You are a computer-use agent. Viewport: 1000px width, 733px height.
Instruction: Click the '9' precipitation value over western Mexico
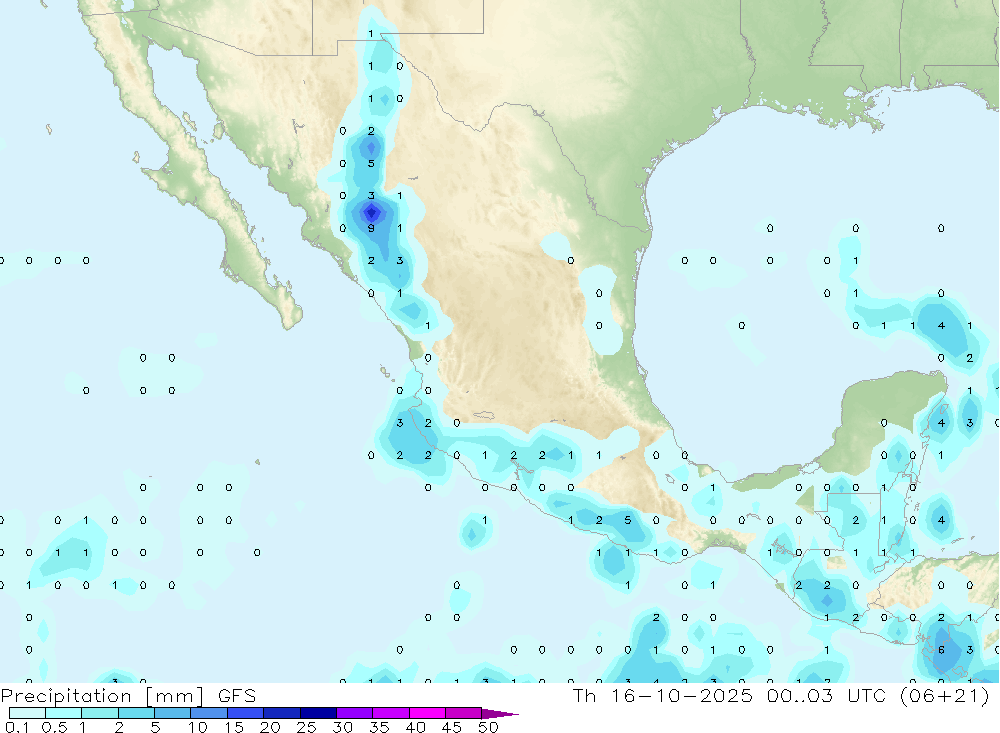[x=371, y=228]
